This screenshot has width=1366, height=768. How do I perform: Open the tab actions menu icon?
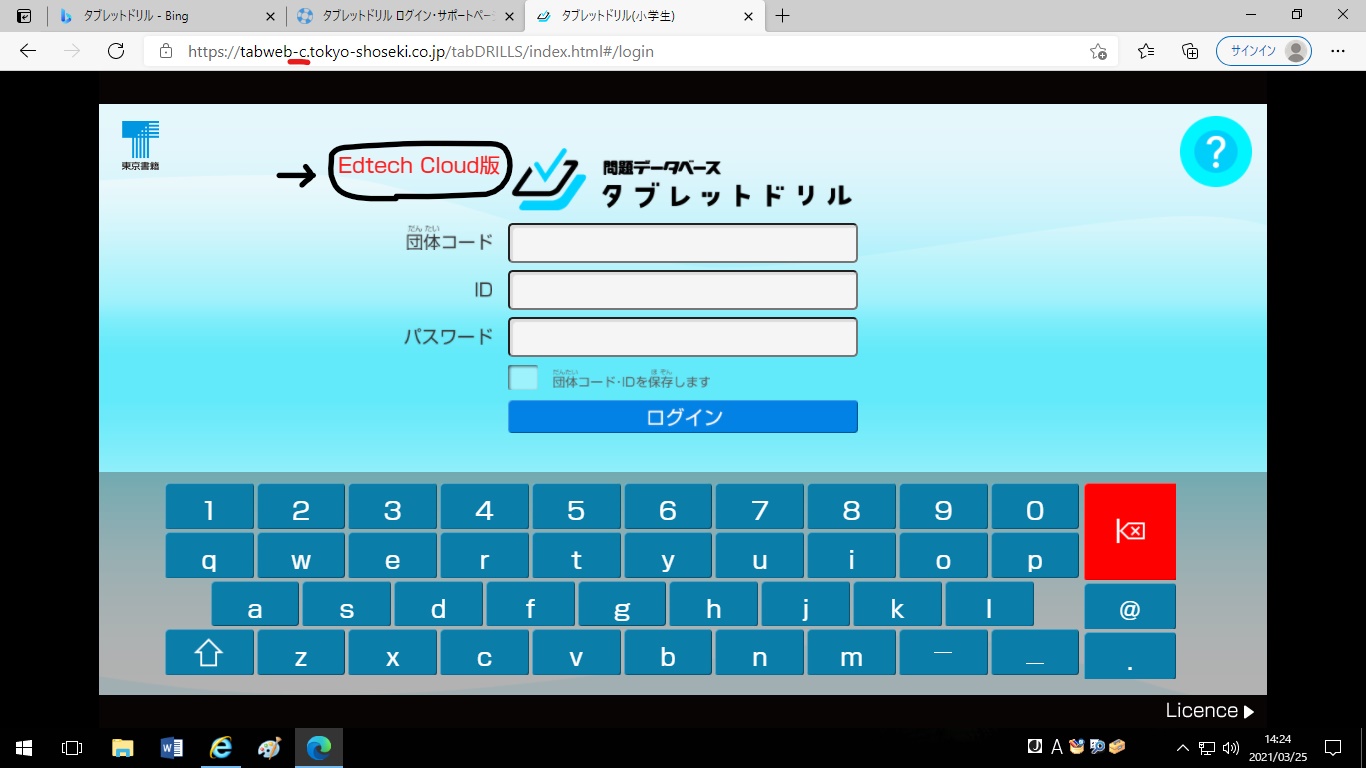coord(24,16)
